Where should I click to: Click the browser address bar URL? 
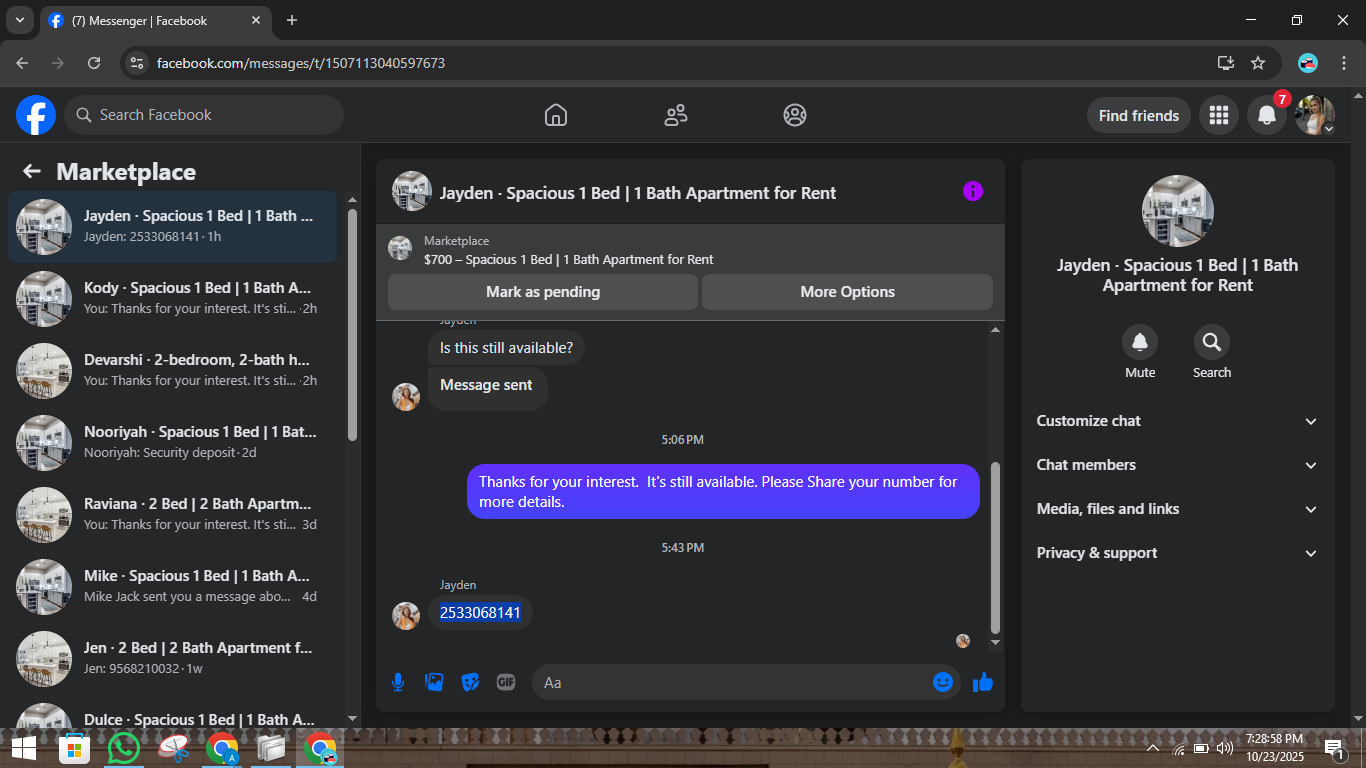[x=300, y=63]
